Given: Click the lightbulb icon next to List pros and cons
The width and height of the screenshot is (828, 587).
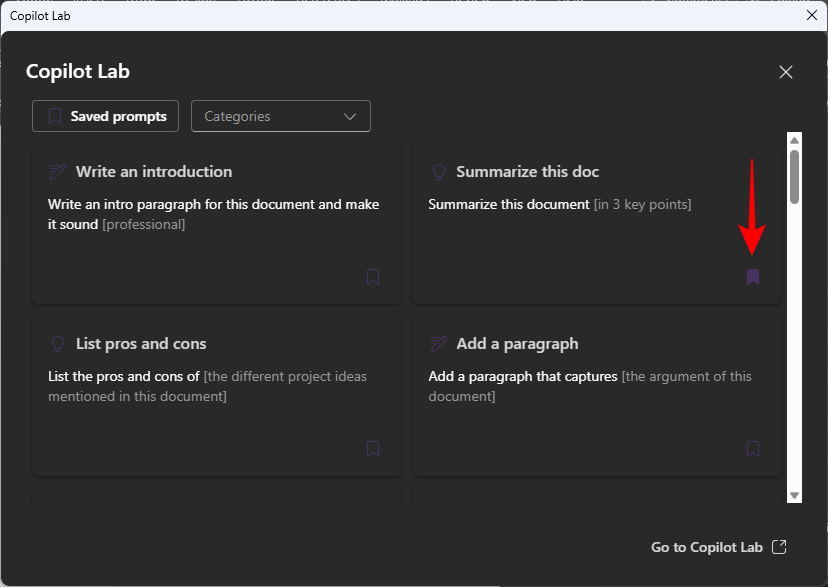Looking at the screenshot, I should click(x=58, y=344).
